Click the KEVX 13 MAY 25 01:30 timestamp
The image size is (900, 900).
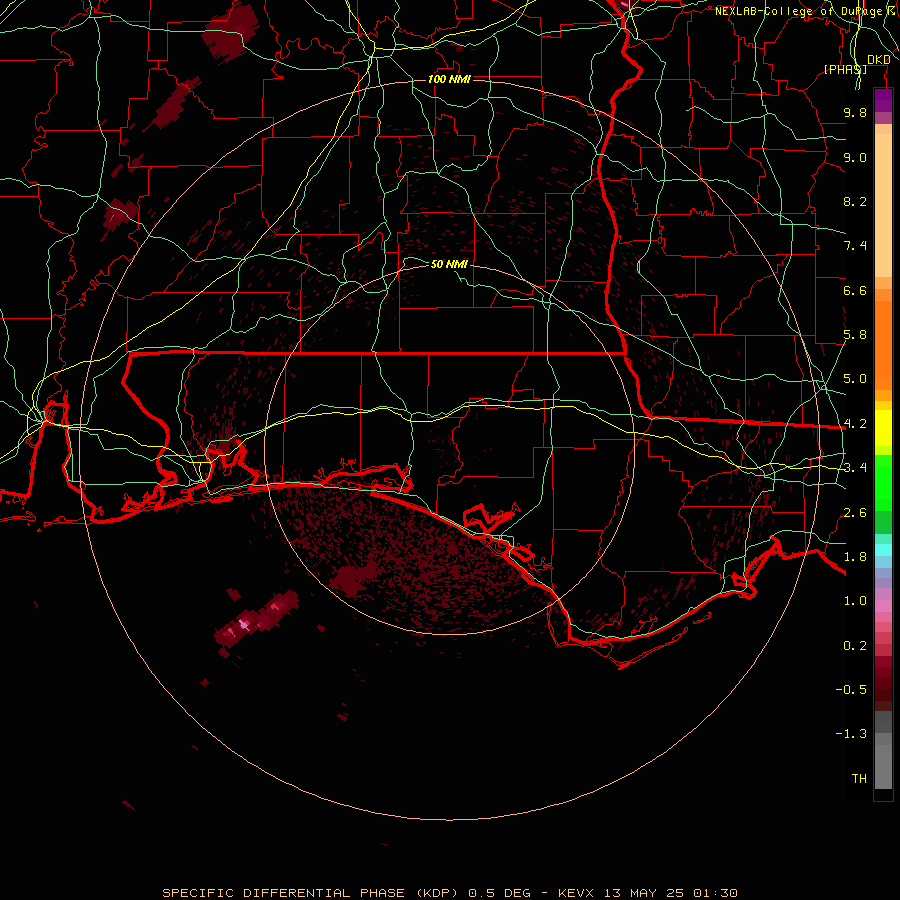tap(647, 893)
